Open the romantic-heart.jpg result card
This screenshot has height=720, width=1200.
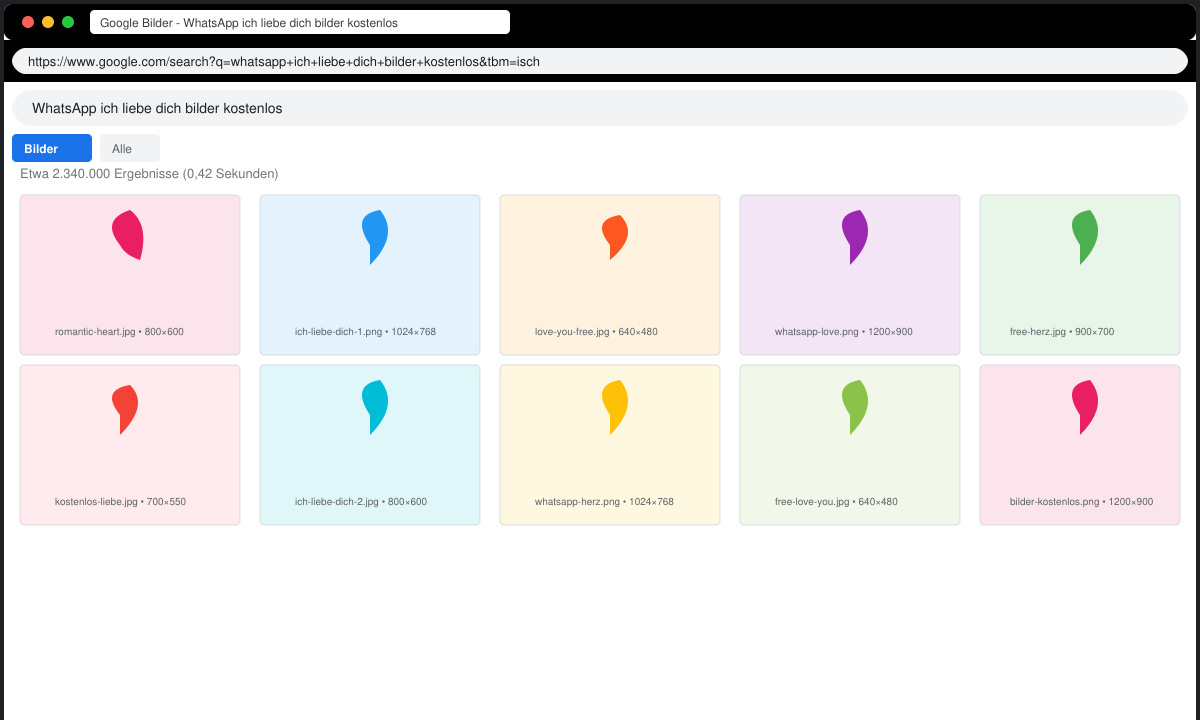pos(130,275)
